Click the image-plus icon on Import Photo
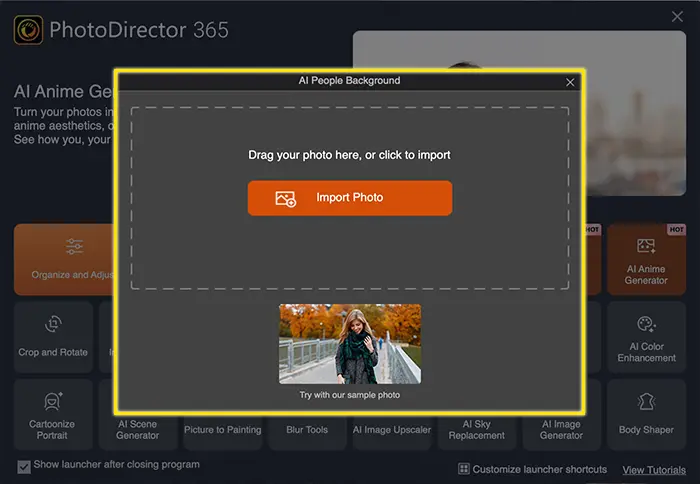The image size is (700, 484). [286, 198]
